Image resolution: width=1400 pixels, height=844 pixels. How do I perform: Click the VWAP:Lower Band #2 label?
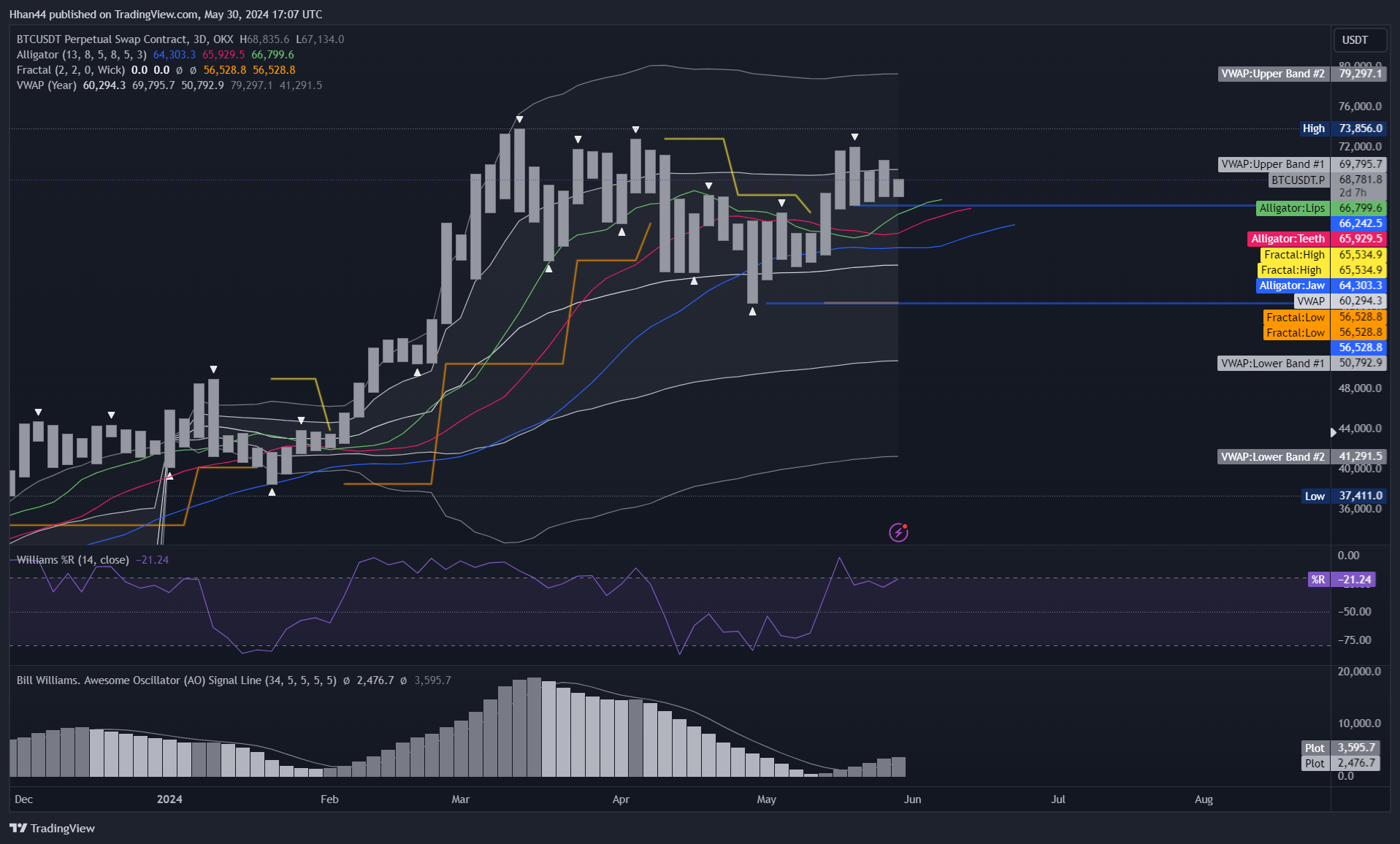1301,456
